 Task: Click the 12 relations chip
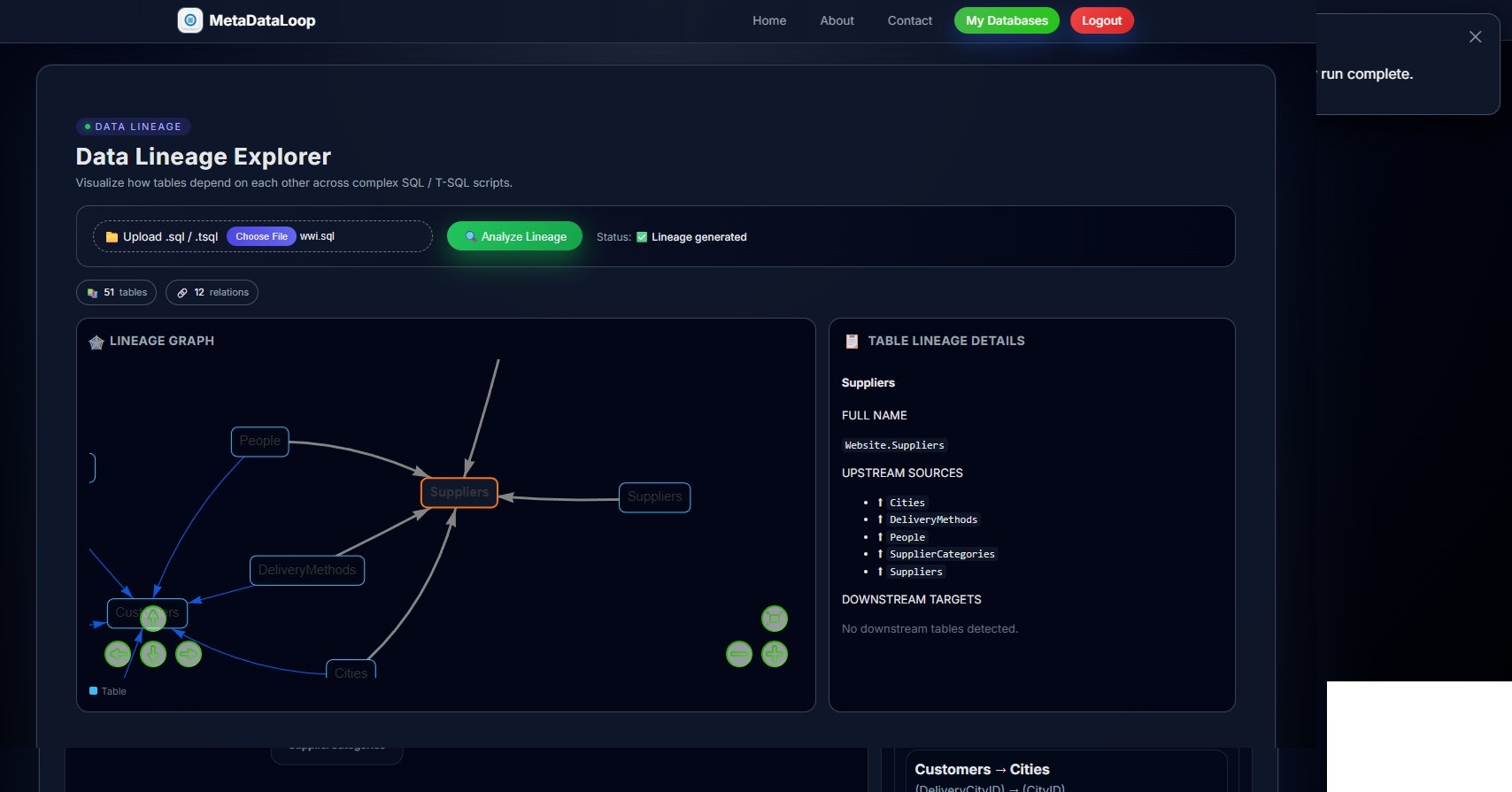(x=212, y=292)
